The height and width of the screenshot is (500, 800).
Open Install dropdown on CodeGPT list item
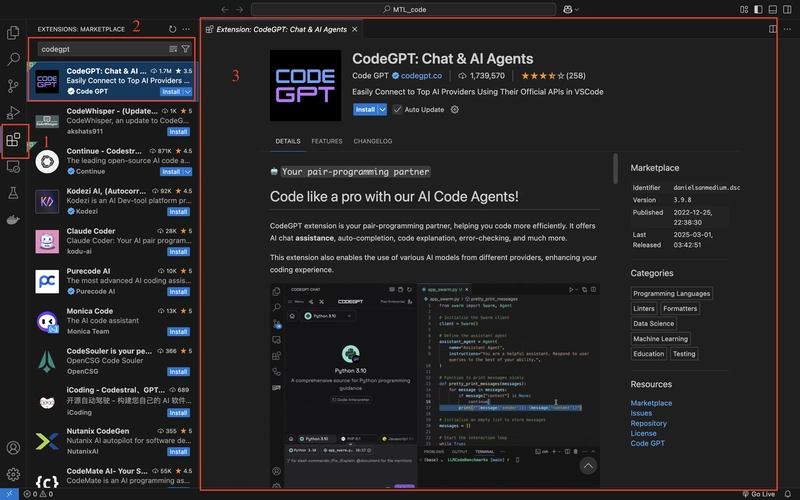pyautogui.click(x=188, y=92)
